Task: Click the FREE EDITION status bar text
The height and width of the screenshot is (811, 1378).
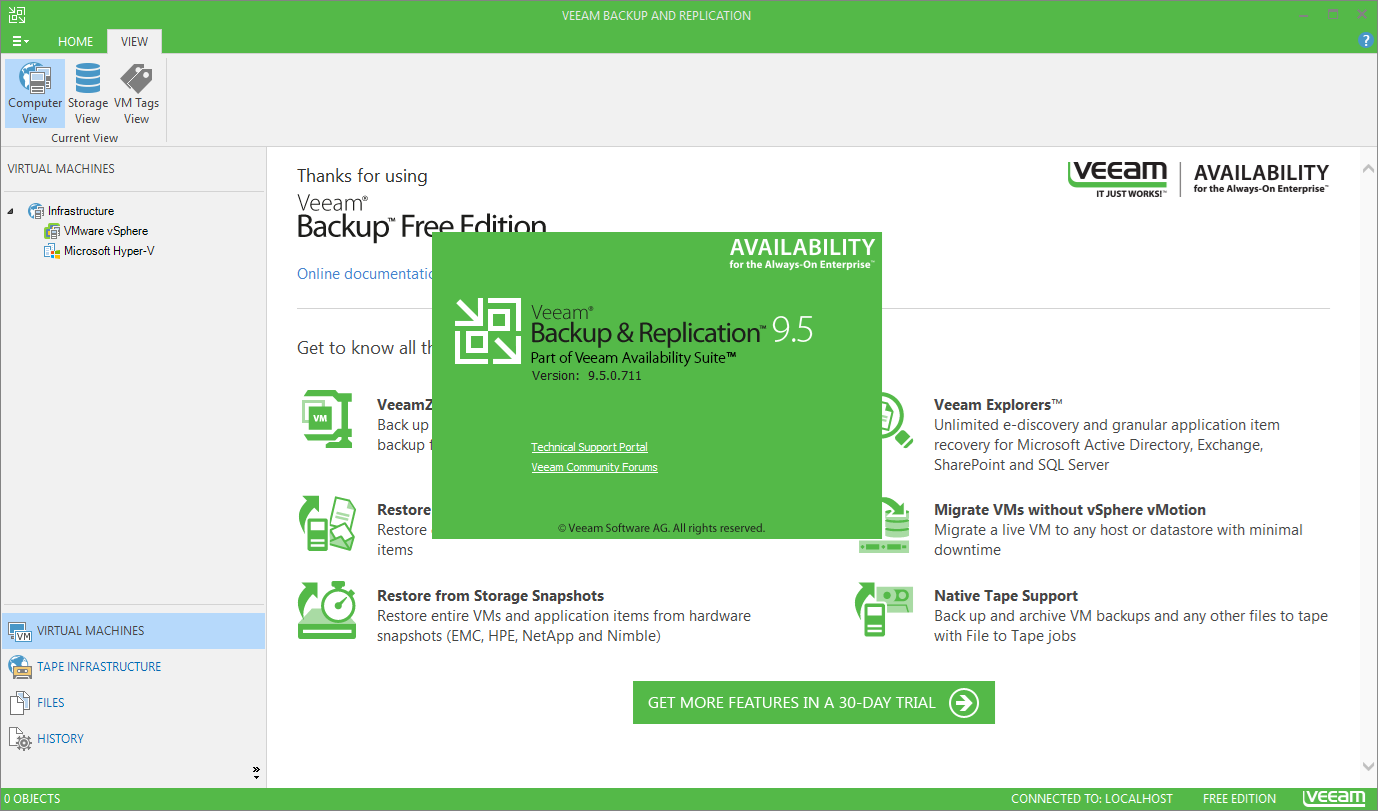Action: 1239,799
